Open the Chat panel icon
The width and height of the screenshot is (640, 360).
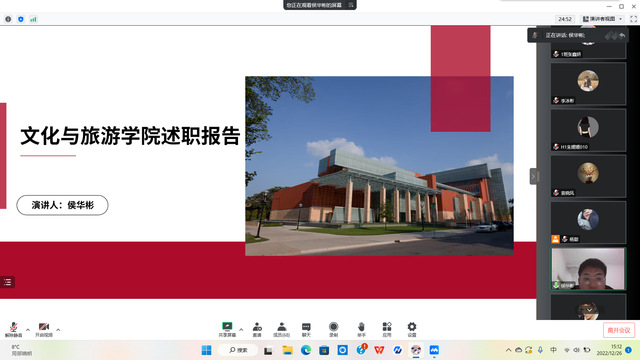[x=306, y=329]
